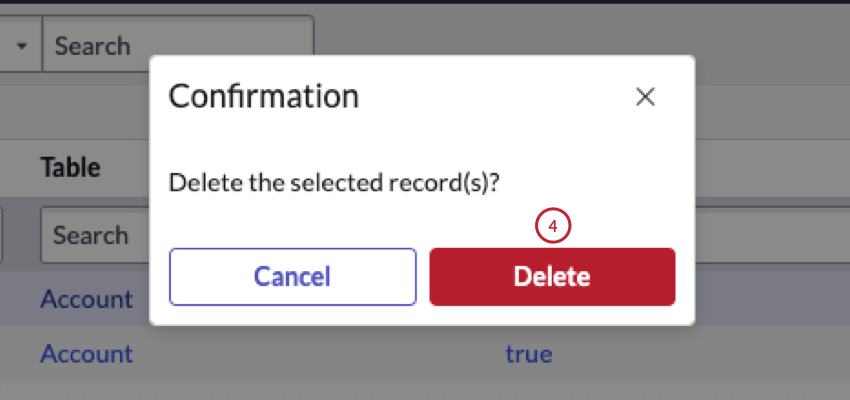Click the partial filter box left of Table search
Image resolution: width=850 pixels, height=400 pixels.
[x=4, y=236]
